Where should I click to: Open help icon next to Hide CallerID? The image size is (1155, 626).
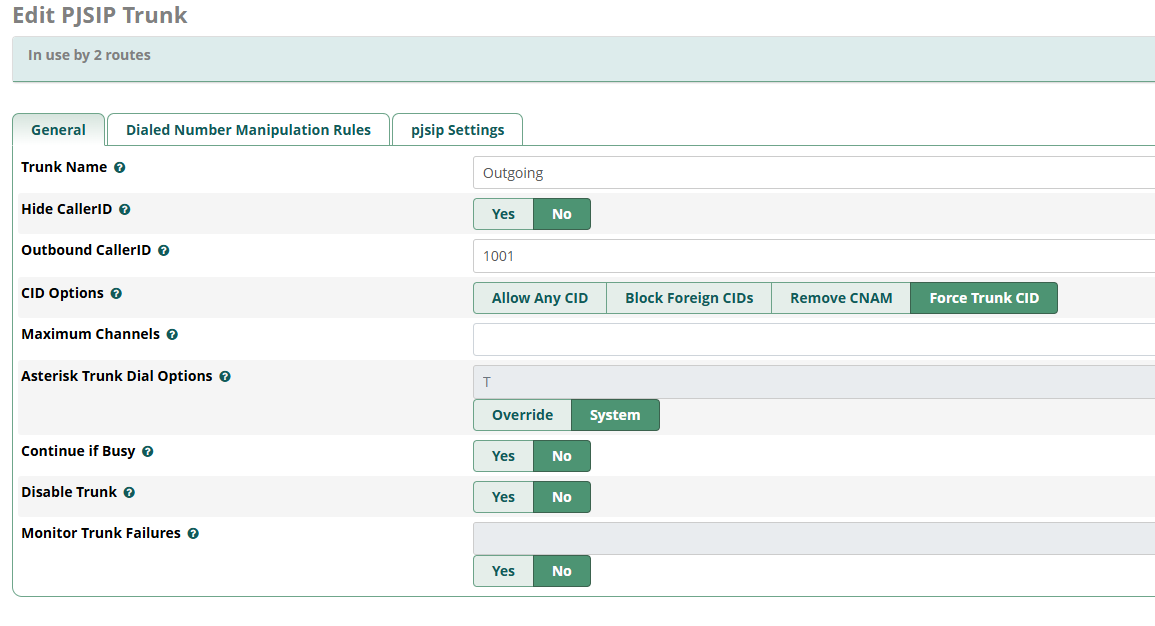click(x=124, y=210)
